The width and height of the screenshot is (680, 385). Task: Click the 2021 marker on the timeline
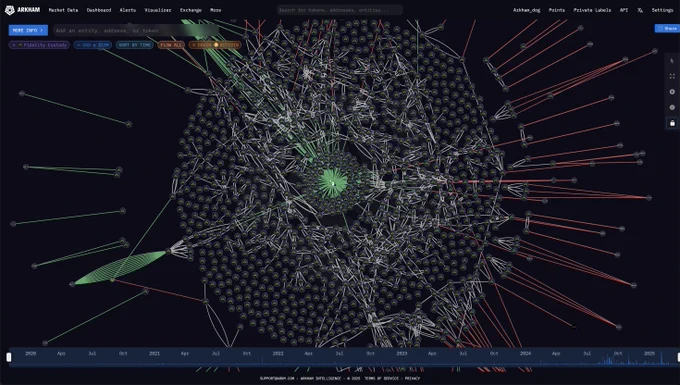point(154,353)
